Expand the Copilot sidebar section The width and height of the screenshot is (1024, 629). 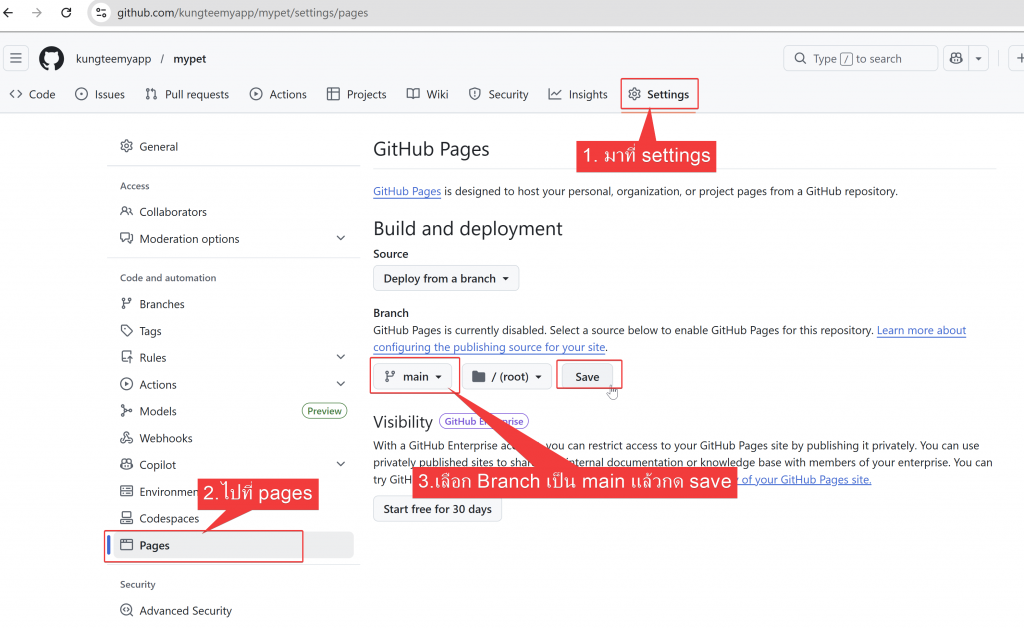pos(341,465)
